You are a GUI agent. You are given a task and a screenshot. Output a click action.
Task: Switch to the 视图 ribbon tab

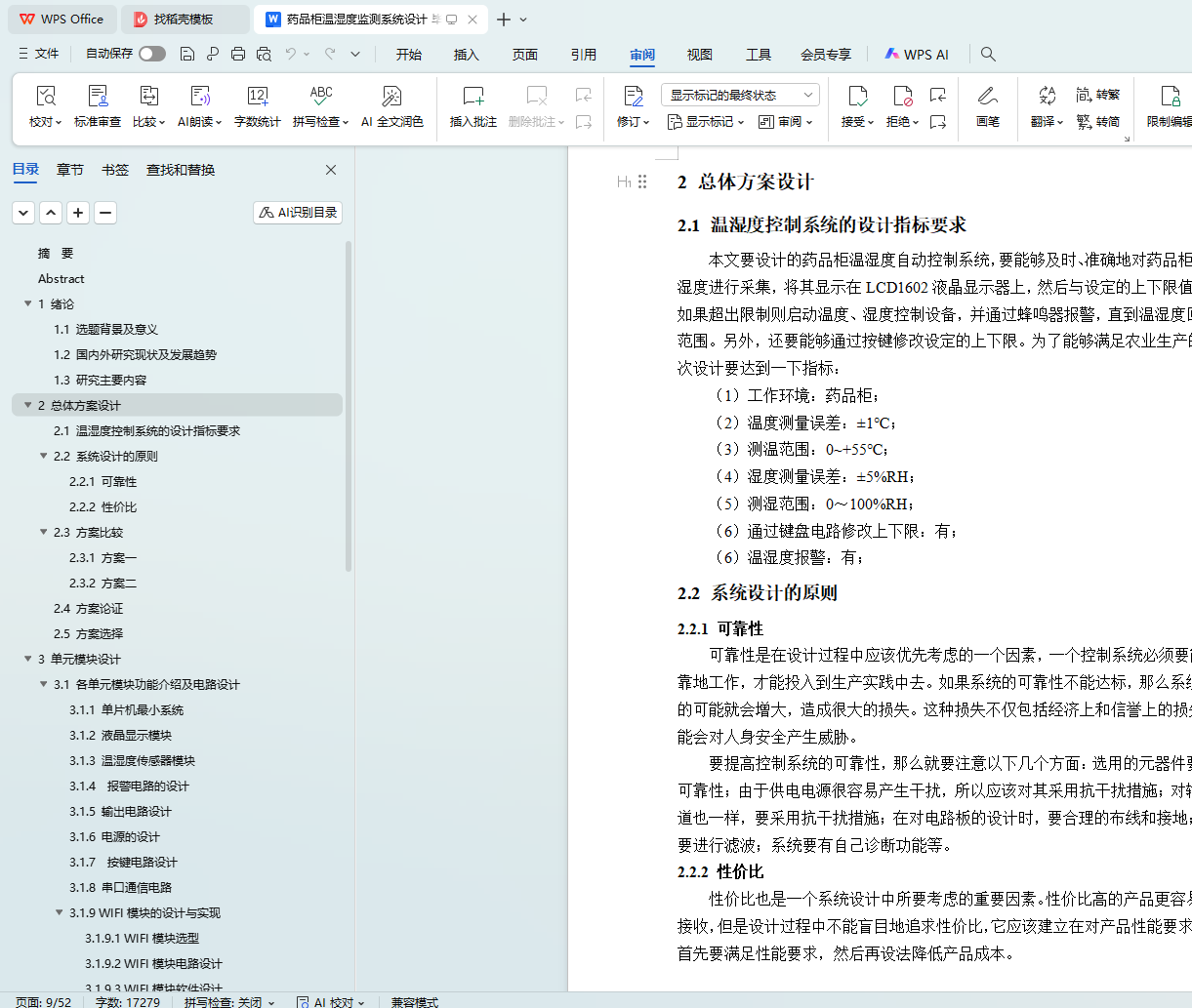pyautogui.click(x=699, y=55)
